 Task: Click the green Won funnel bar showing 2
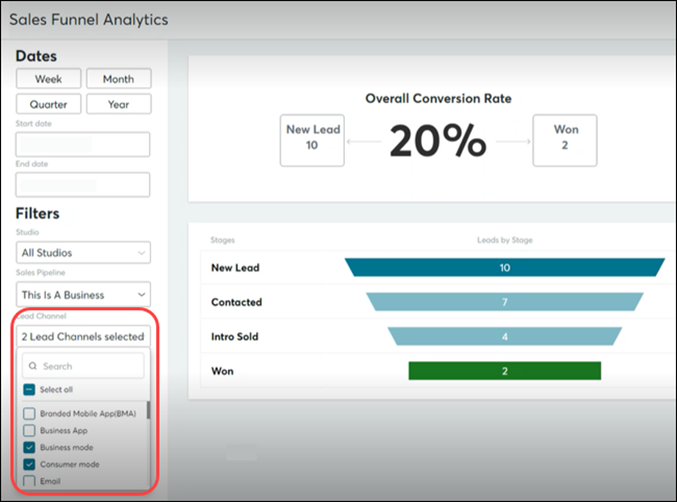(505, 371)
